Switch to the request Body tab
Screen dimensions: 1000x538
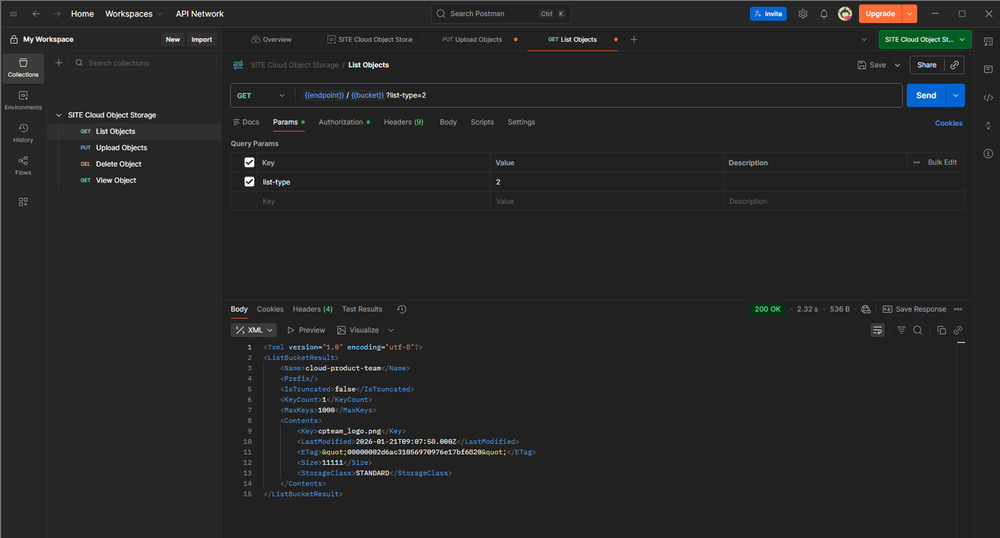click(x=448, y=122)
